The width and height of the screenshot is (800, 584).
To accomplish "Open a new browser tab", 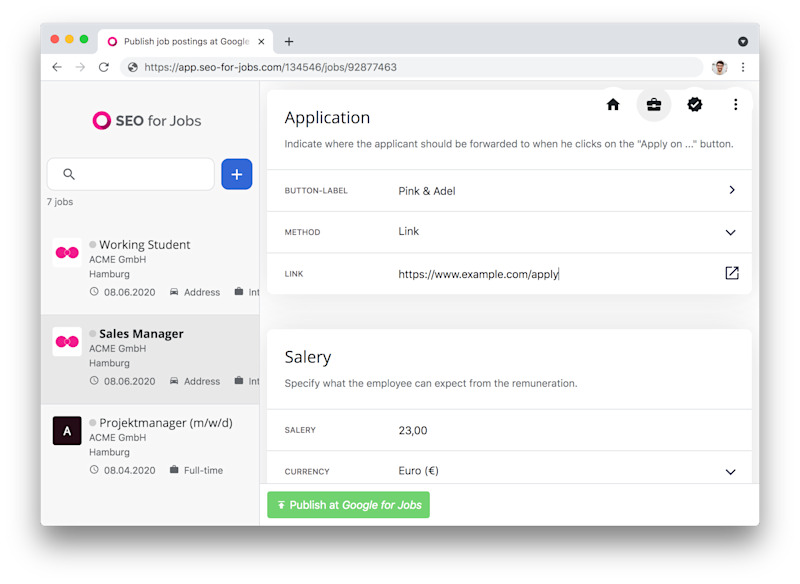I will (289, 41).
